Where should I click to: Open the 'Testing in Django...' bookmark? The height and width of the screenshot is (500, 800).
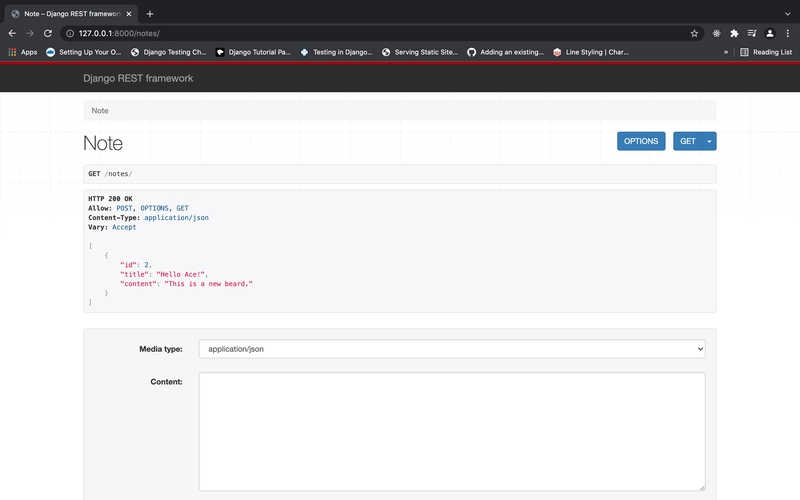coord(337,52)
